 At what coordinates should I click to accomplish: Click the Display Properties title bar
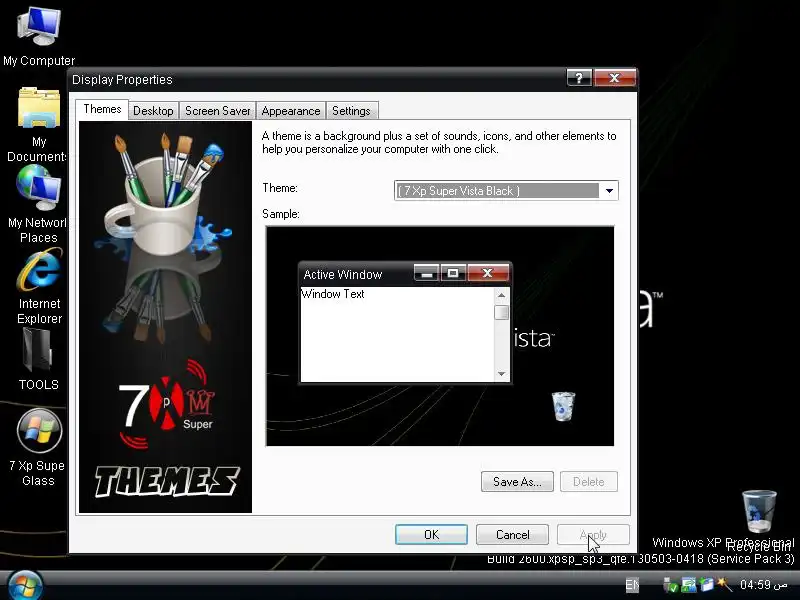(316, 80)
